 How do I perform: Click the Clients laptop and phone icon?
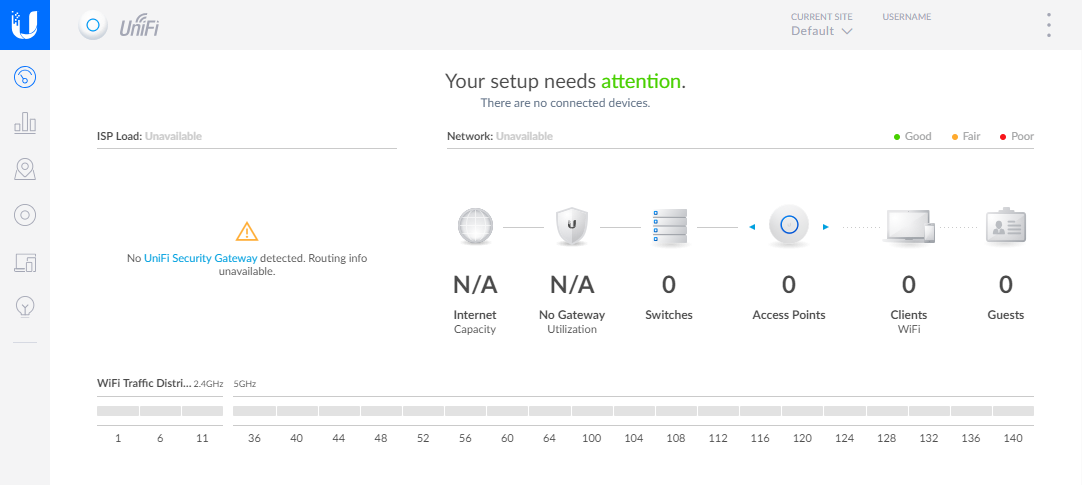click(x=909, y=226)
